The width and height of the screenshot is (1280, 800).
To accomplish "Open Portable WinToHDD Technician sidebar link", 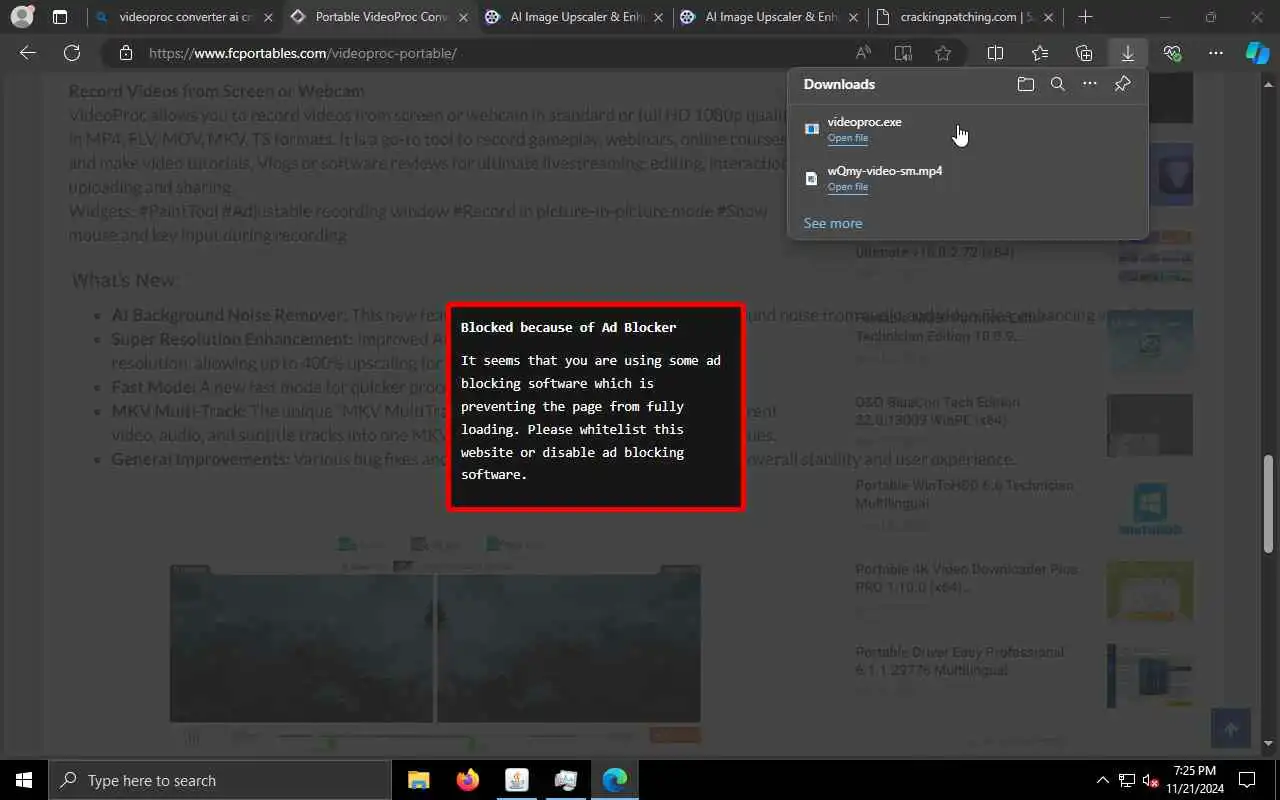I will 964,493.
